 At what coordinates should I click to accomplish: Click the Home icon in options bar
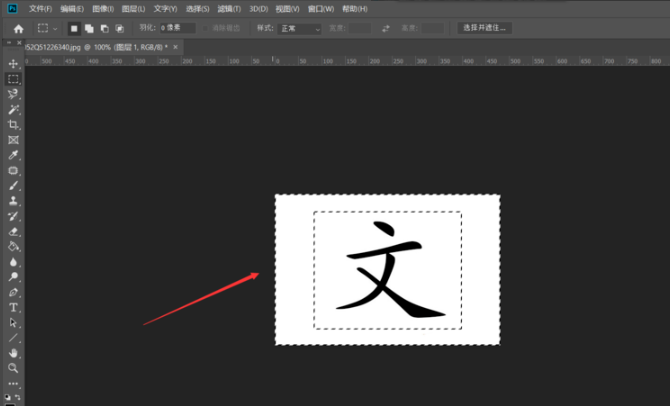[18, 29]
